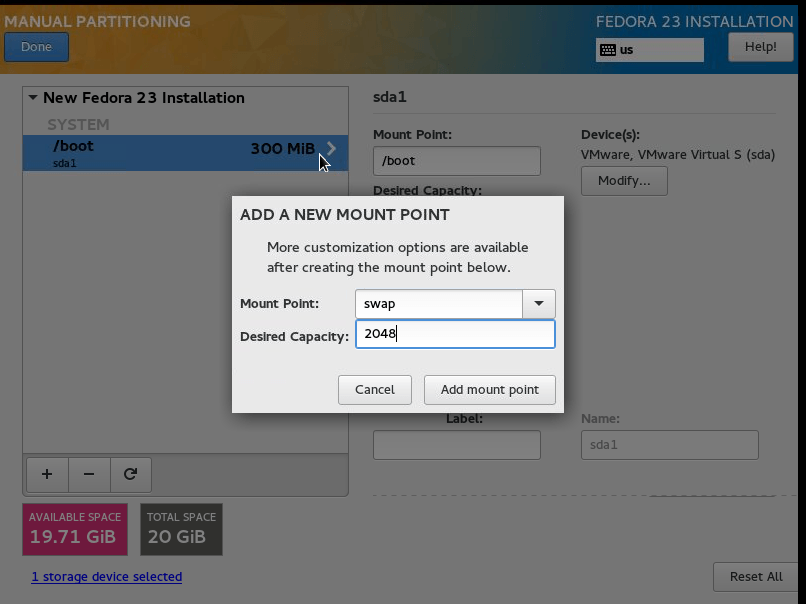This screenshot has width=806, height=604.
Task: Open the 1 storage device selected link
Action: pyautogui.click(x=107, y=577)
